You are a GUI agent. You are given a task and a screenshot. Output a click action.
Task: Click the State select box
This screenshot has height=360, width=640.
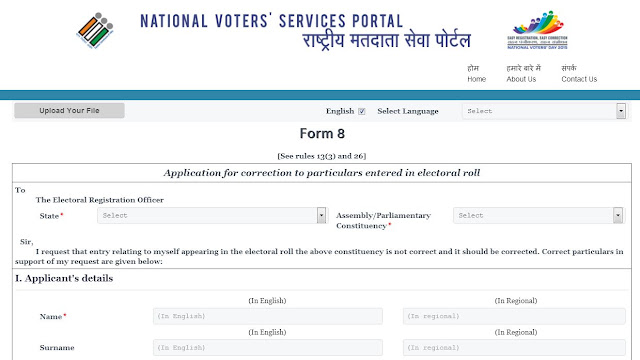[x=212, y=216]
